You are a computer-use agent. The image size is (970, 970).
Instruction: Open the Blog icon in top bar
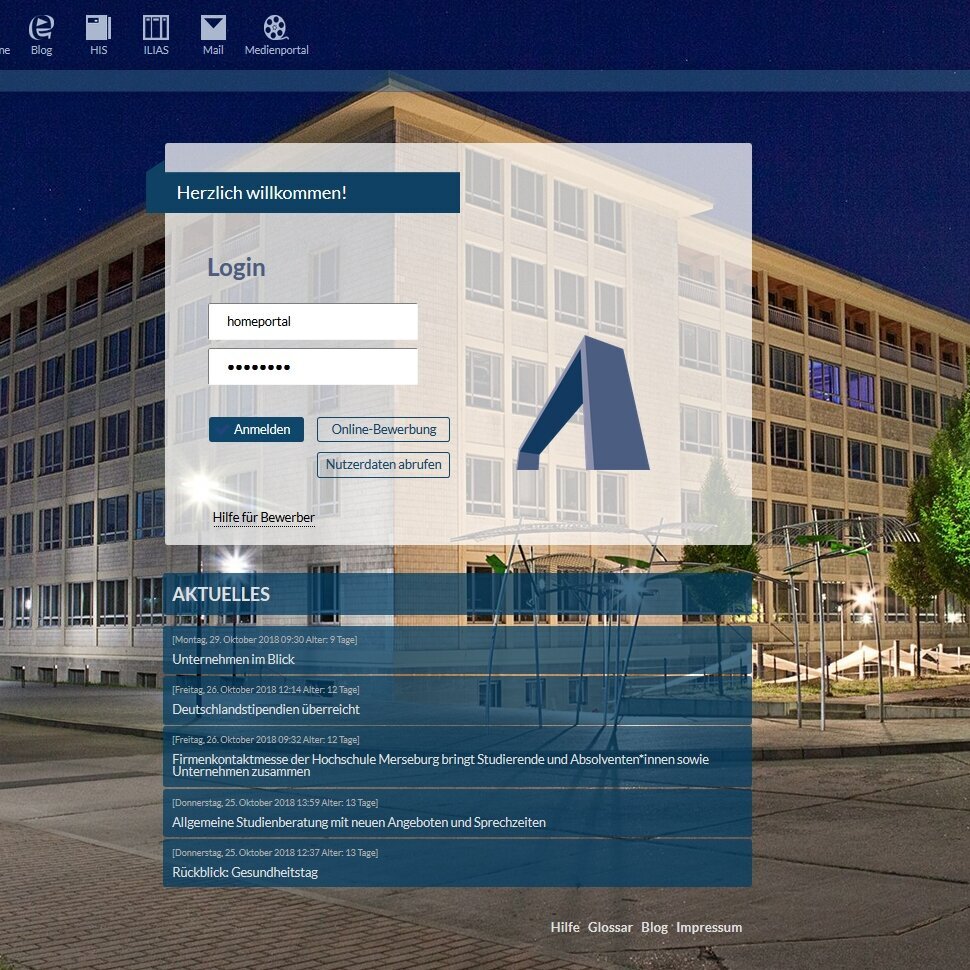(41, 29)
